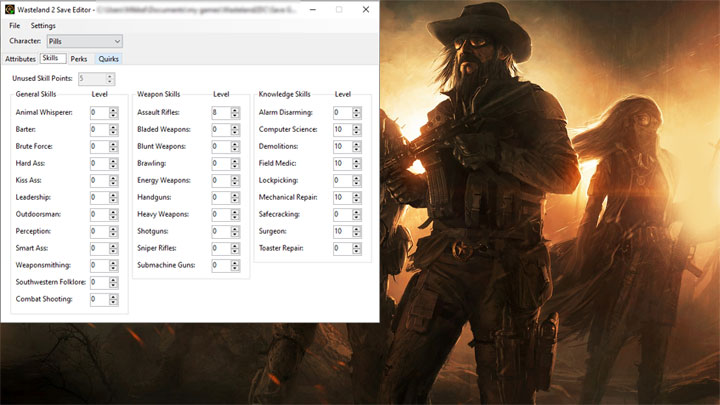Adjust the Energy Weapons level stepper
Image resolution: width=720 pixels, height=405 pixels.
coord(235,180)
